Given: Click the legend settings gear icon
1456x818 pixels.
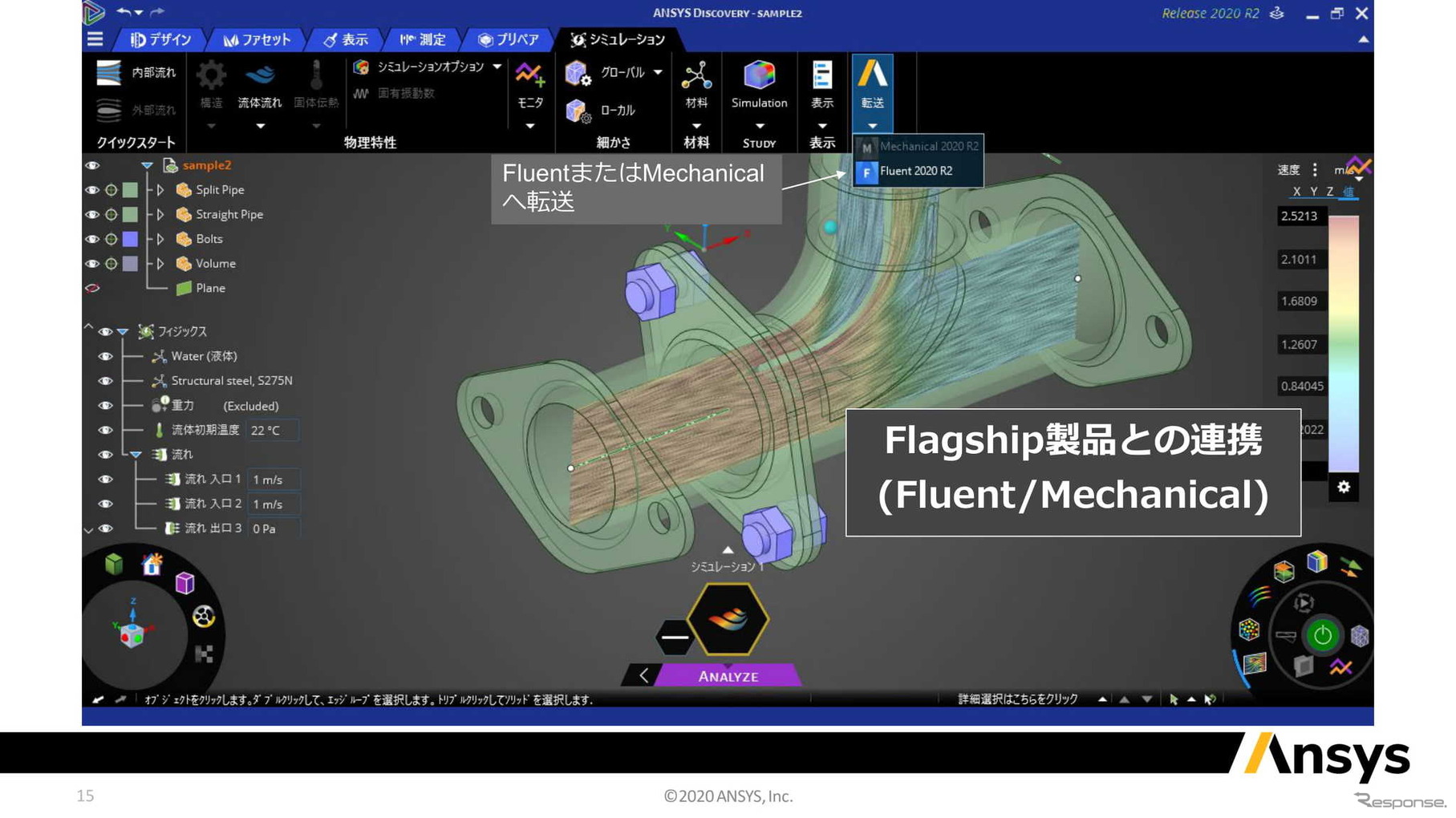Looking at the screenshot, I should (x=1344, y=487).
